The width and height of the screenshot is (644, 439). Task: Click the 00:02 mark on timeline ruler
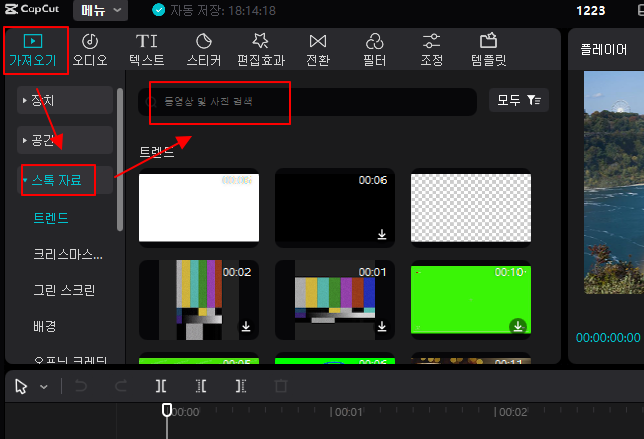[x=513, y=412]
